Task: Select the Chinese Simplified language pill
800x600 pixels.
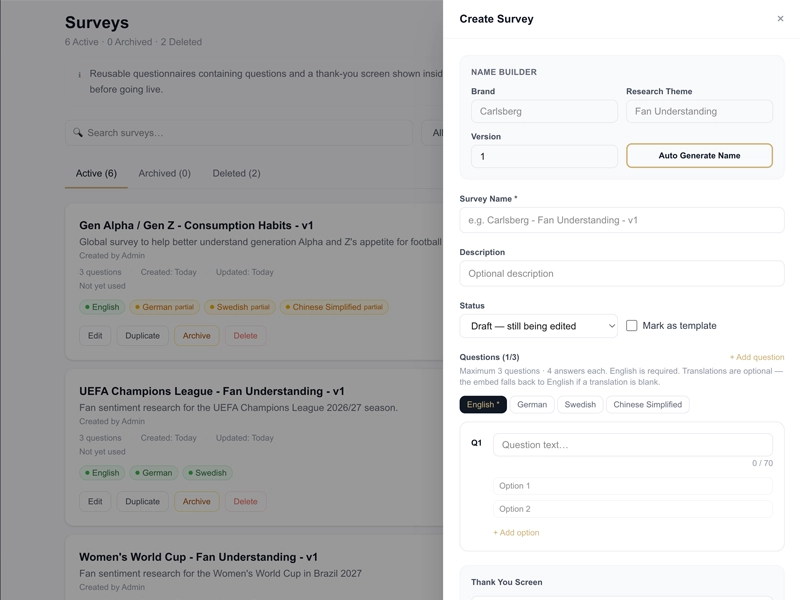Action: point(647,405)
